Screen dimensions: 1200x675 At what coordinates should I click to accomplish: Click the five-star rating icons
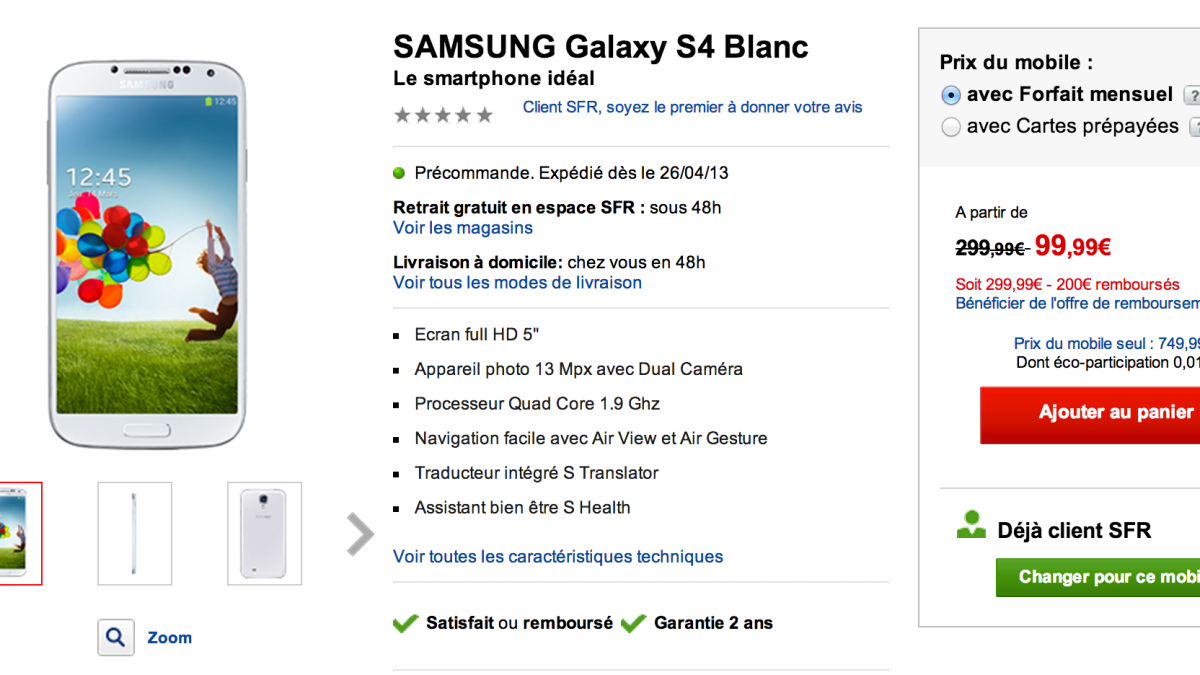443,115
